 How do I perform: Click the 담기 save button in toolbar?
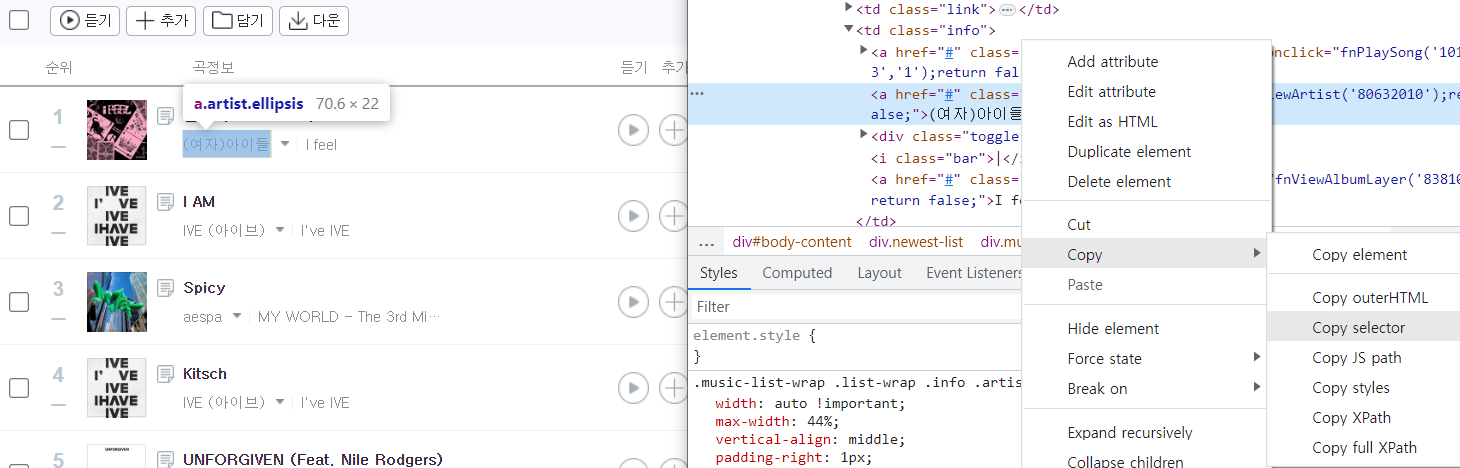pos(238,20)
